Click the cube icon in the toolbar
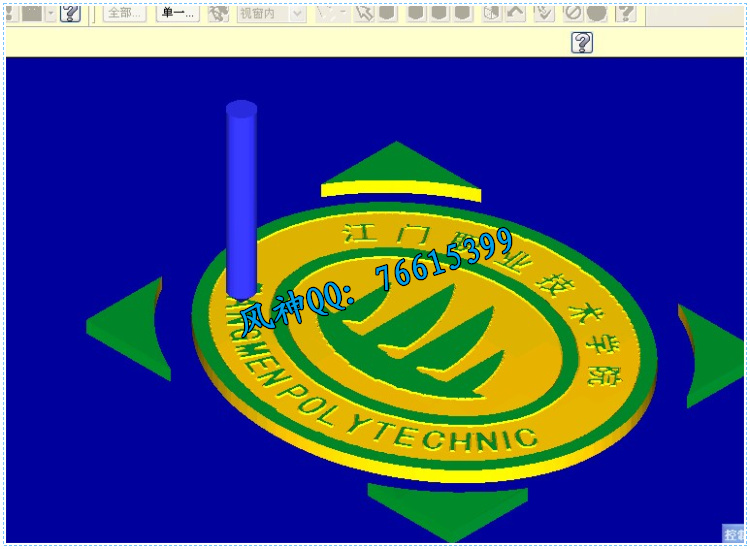The image size is (750, 549). point(491,13)
